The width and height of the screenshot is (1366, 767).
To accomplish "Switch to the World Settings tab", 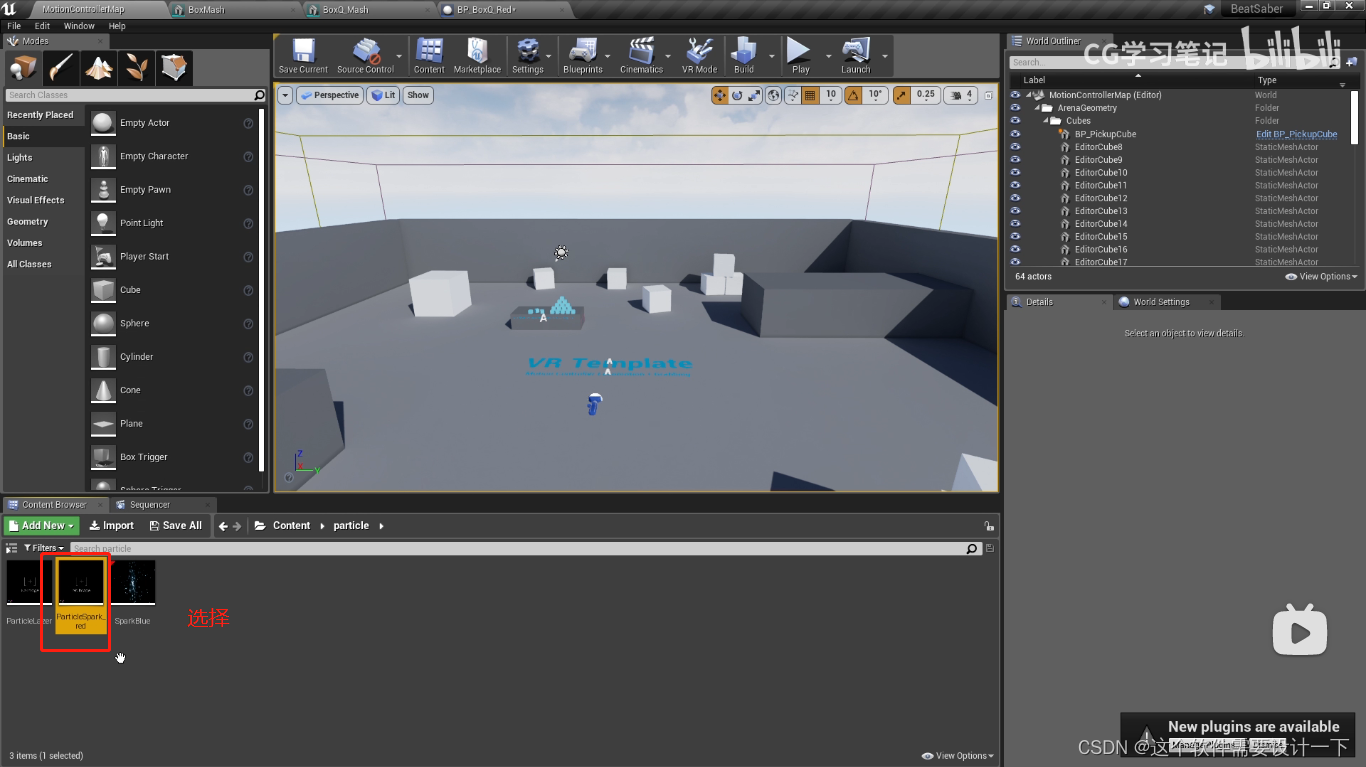I will point(1161,302).
